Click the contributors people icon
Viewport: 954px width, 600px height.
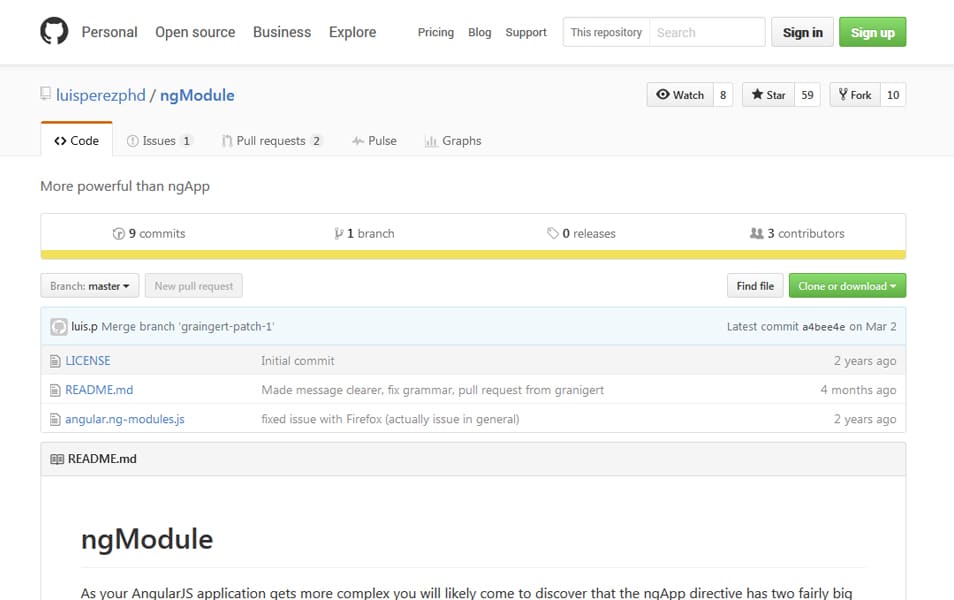pyautogui.click(x=756, y=233)
